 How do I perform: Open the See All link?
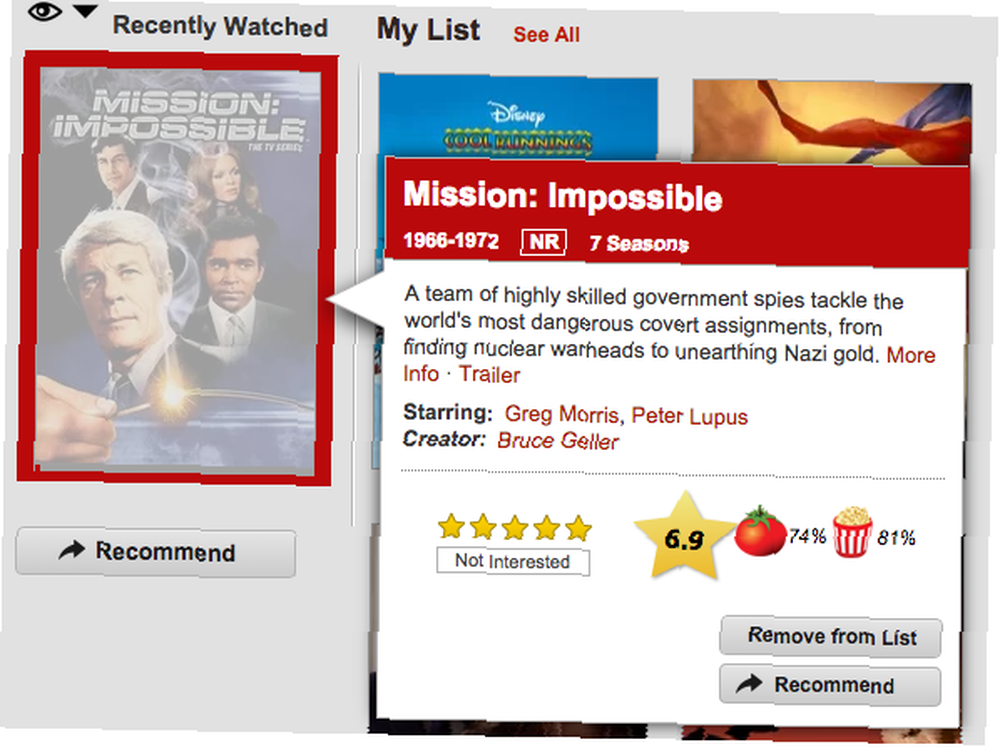pyautogui.click(x=547, y=34)
